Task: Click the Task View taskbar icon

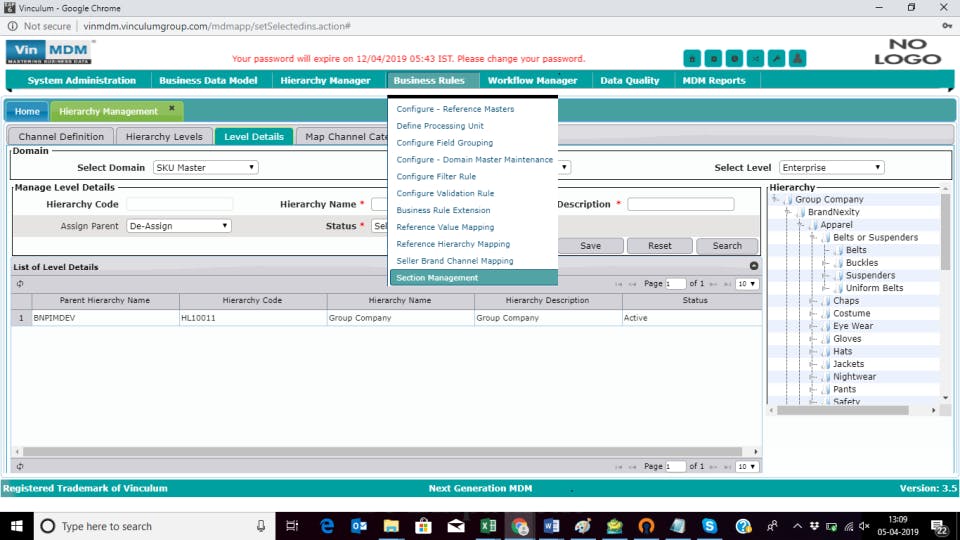Action: 292,526
